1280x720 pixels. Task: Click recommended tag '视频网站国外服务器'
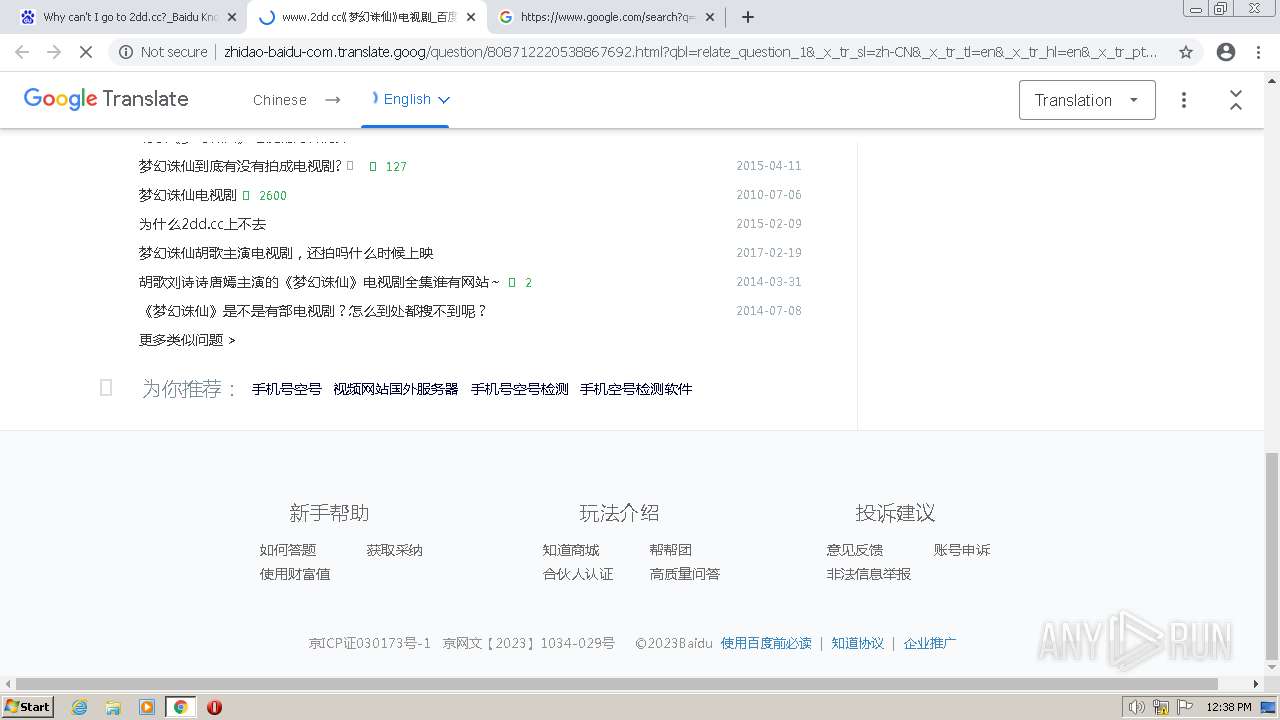(395, 389)
